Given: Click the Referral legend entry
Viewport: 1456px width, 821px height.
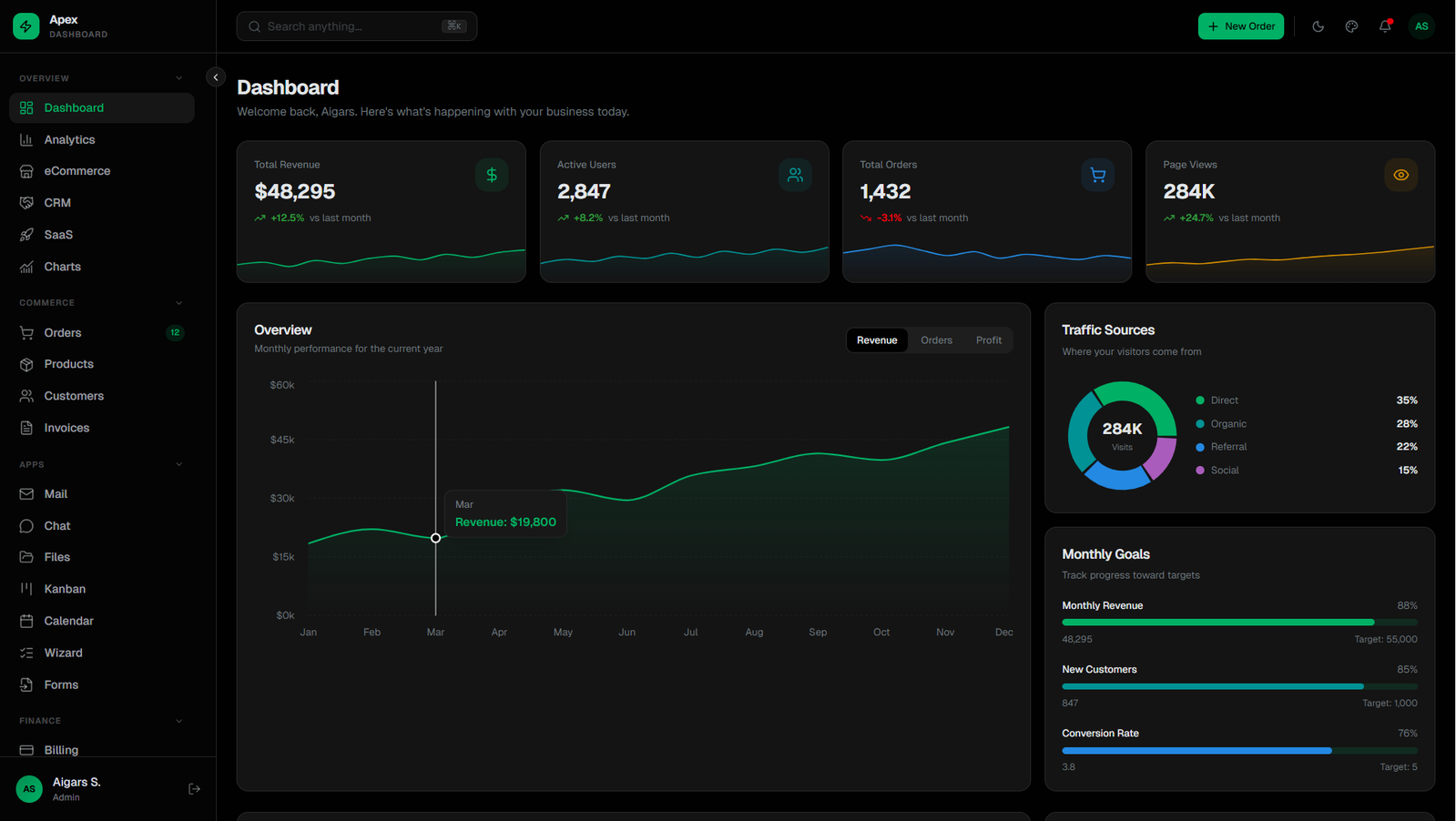Looking at the screenshot, I should click(1307, 447).
